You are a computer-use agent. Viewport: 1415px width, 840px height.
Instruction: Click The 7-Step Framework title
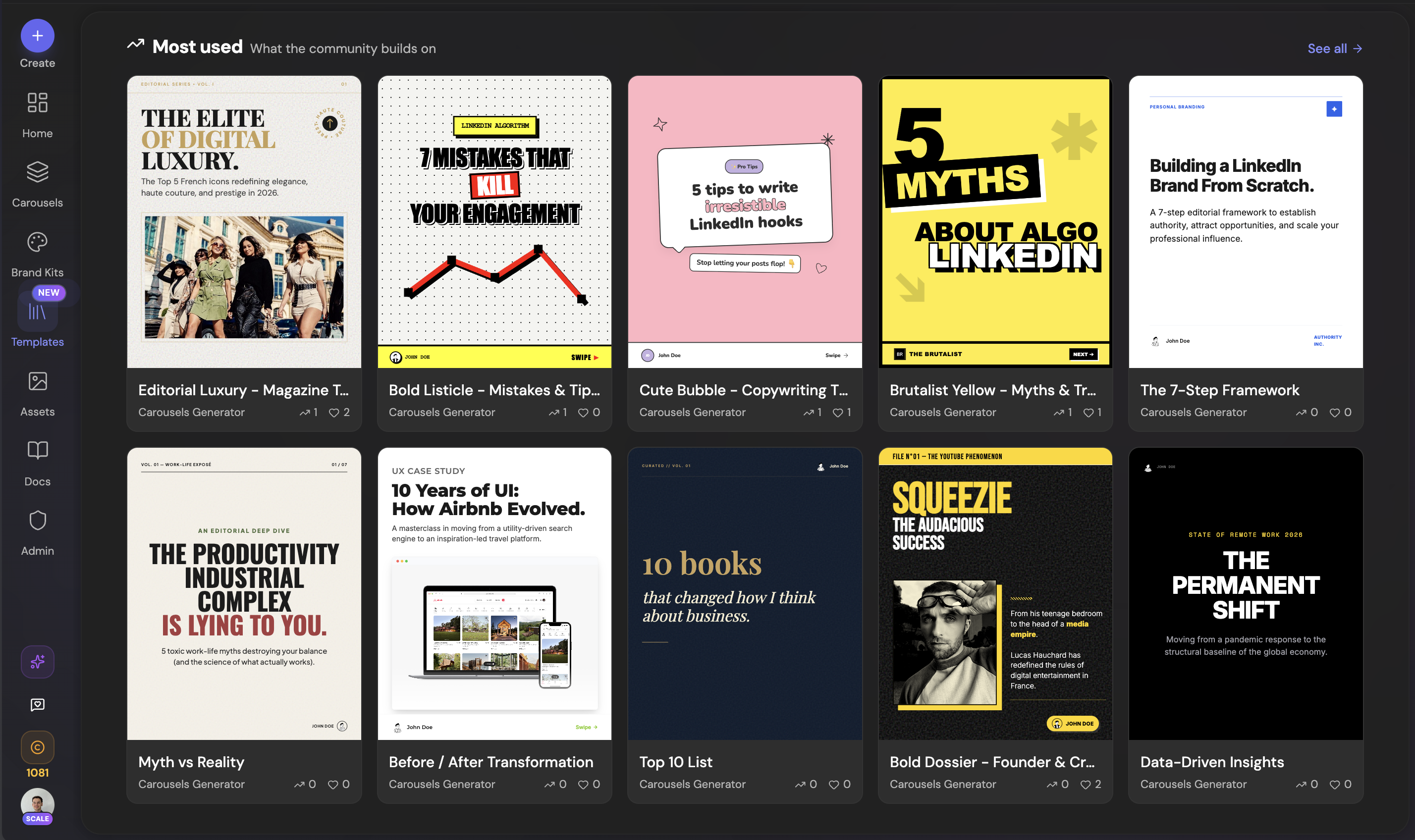pos(1219,390)
